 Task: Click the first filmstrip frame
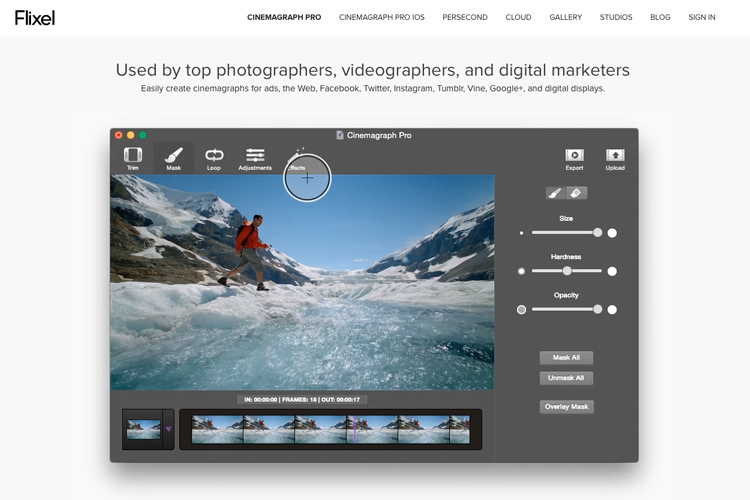click(218, 429)
